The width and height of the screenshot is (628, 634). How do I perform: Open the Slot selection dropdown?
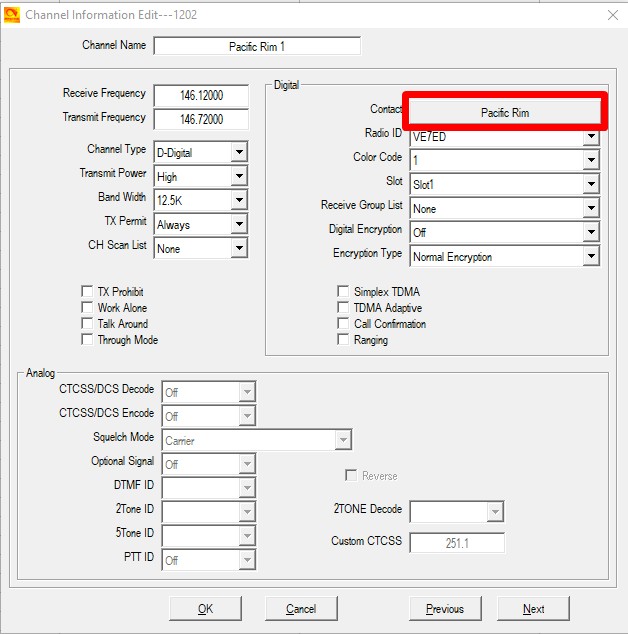pyautogui.click(x=591, y=185)
